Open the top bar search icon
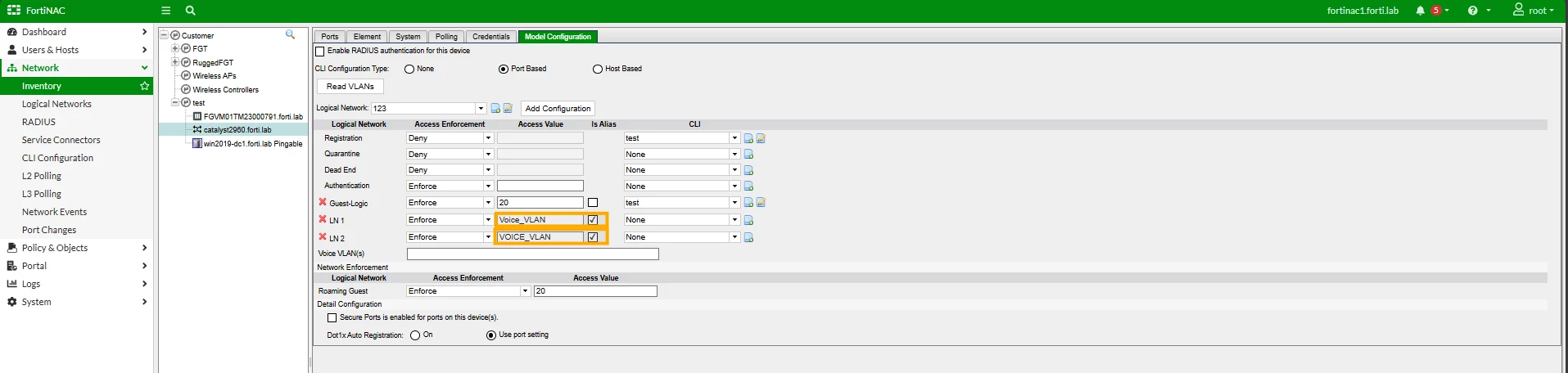 [190, 11]
